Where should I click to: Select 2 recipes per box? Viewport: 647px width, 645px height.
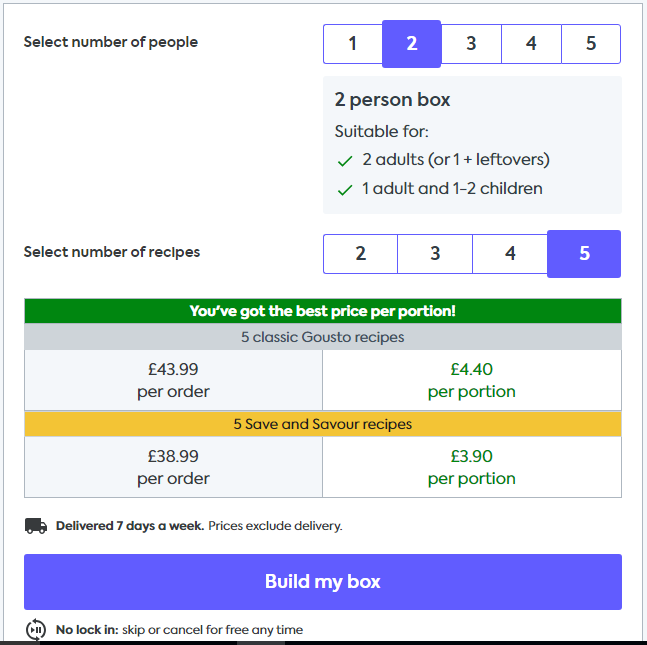(x=361, y=254)
